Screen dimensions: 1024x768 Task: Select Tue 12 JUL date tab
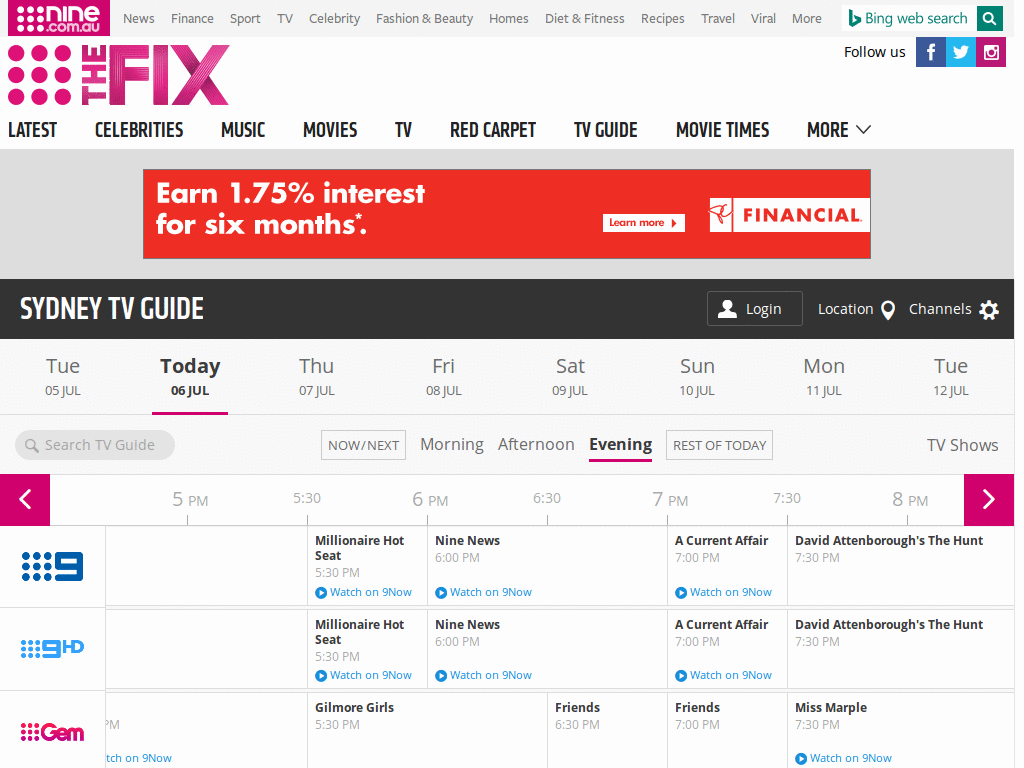950,377
